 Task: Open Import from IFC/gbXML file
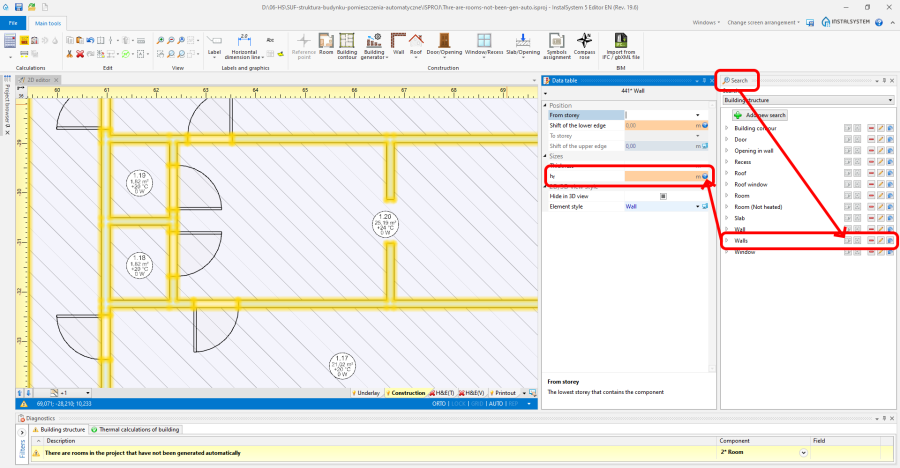click(620, 46)
